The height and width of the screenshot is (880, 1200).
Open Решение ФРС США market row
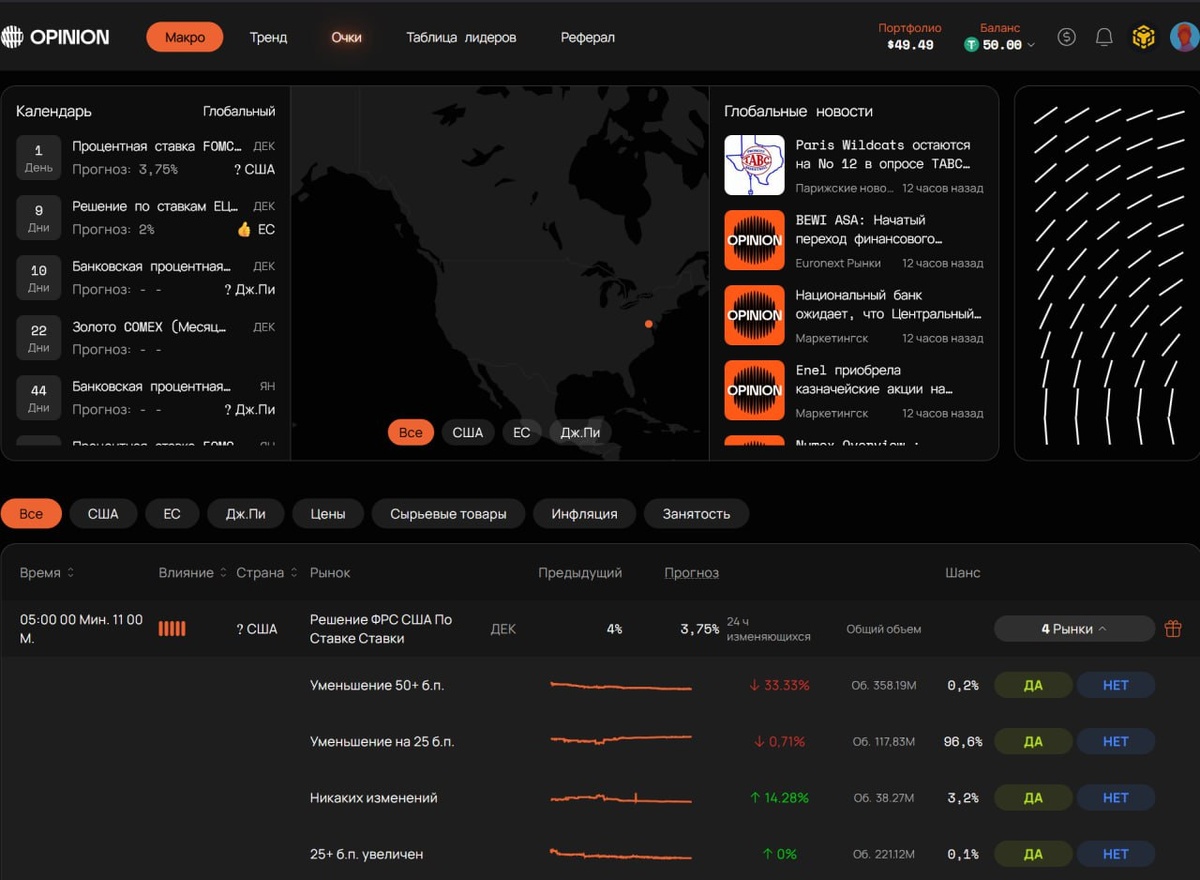coord(600,629)
